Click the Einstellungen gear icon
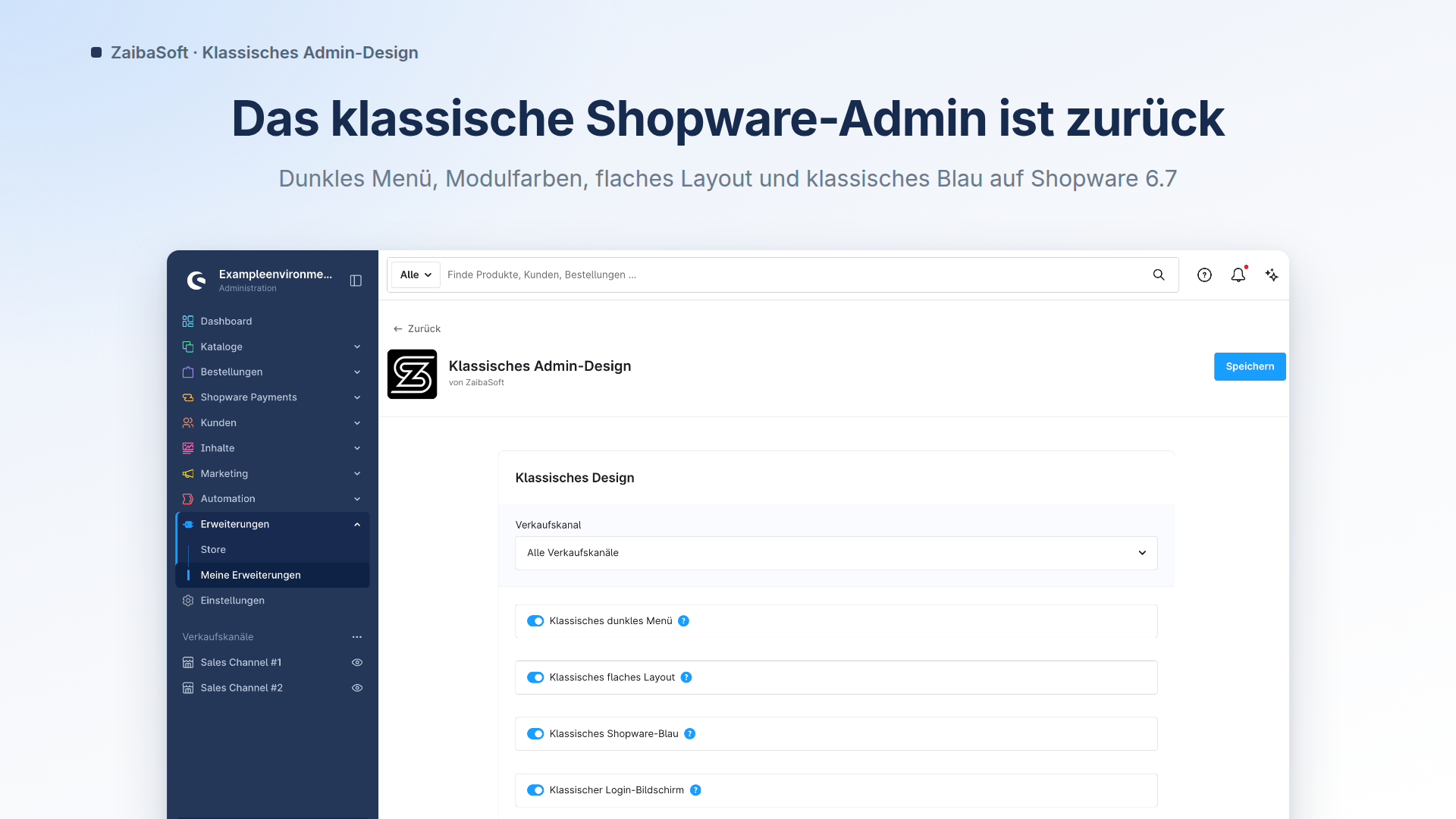The height and width of the screenshot is (819, 1456). [x=188, y=601]
